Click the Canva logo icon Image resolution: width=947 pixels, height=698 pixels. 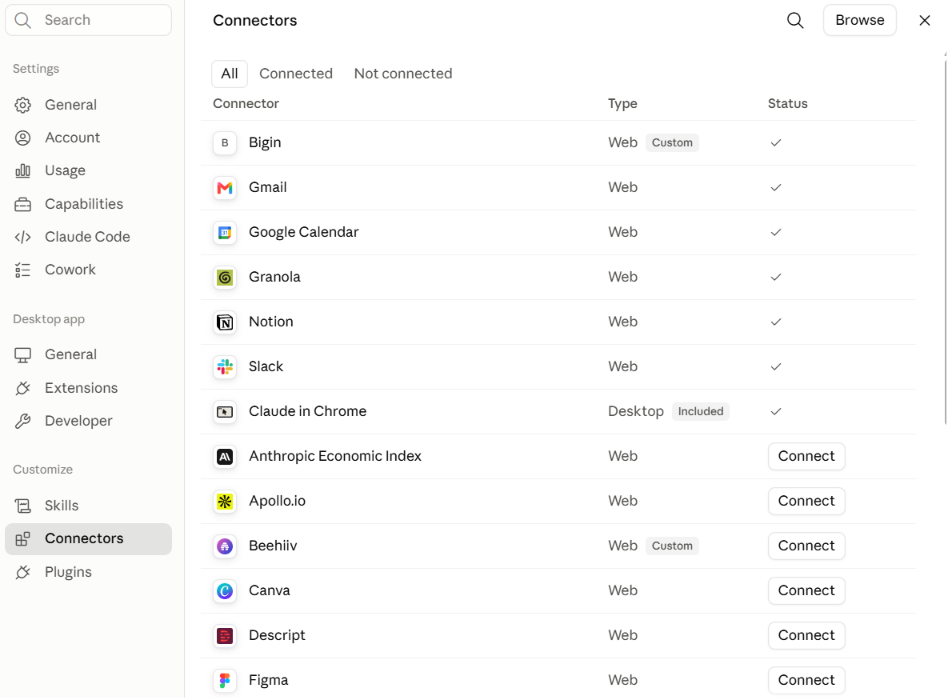point(225,591)
